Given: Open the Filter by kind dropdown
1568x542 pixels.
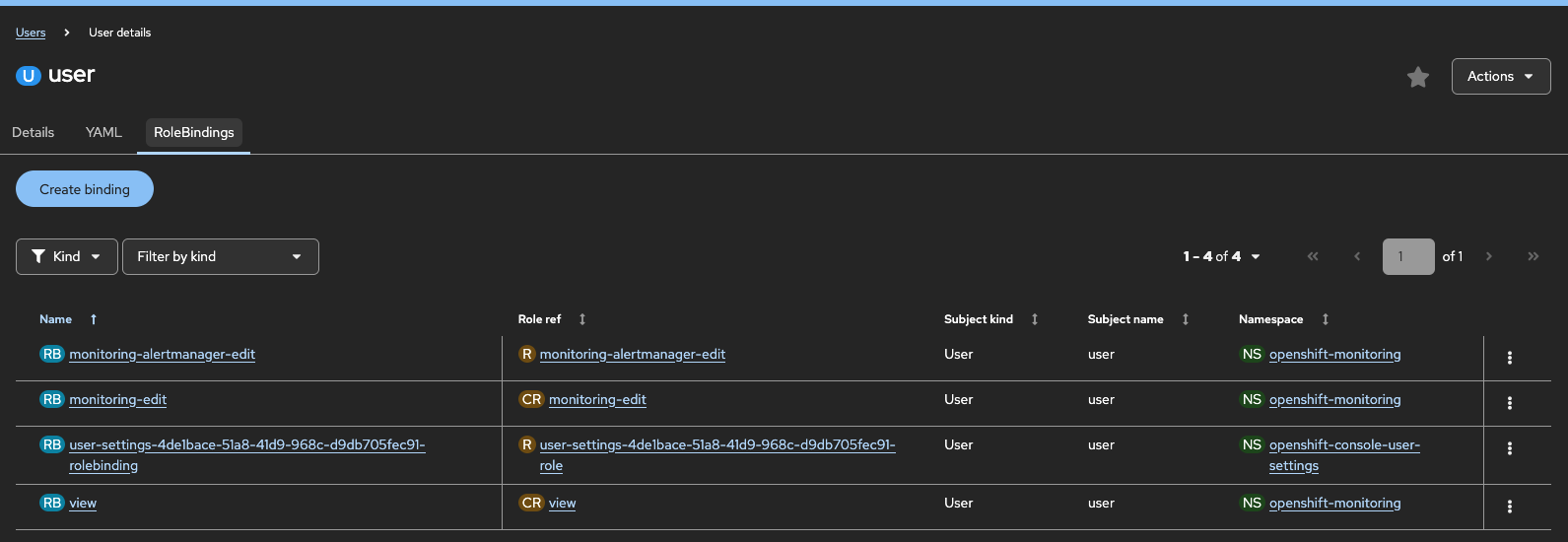Looking at the screenshot, I should (x=220, y=256).
